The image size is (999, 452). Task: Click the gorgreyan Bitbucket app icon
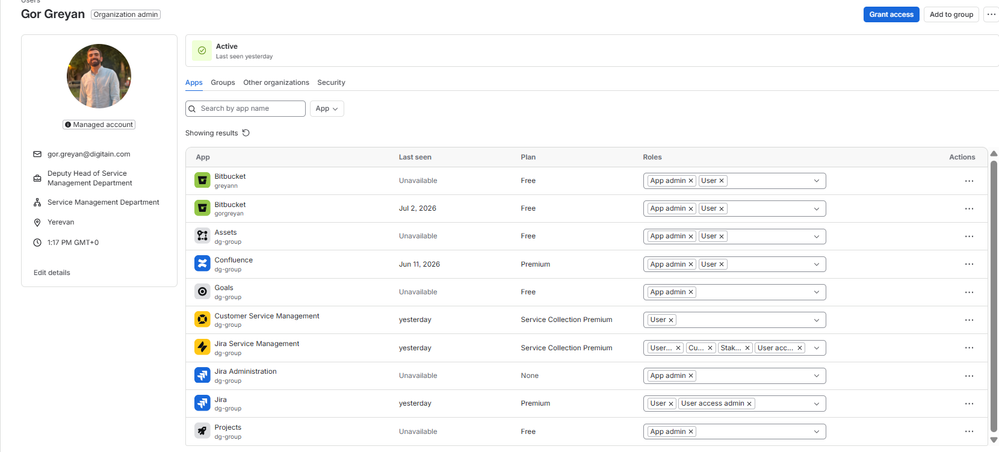click(x=202, y=208)
